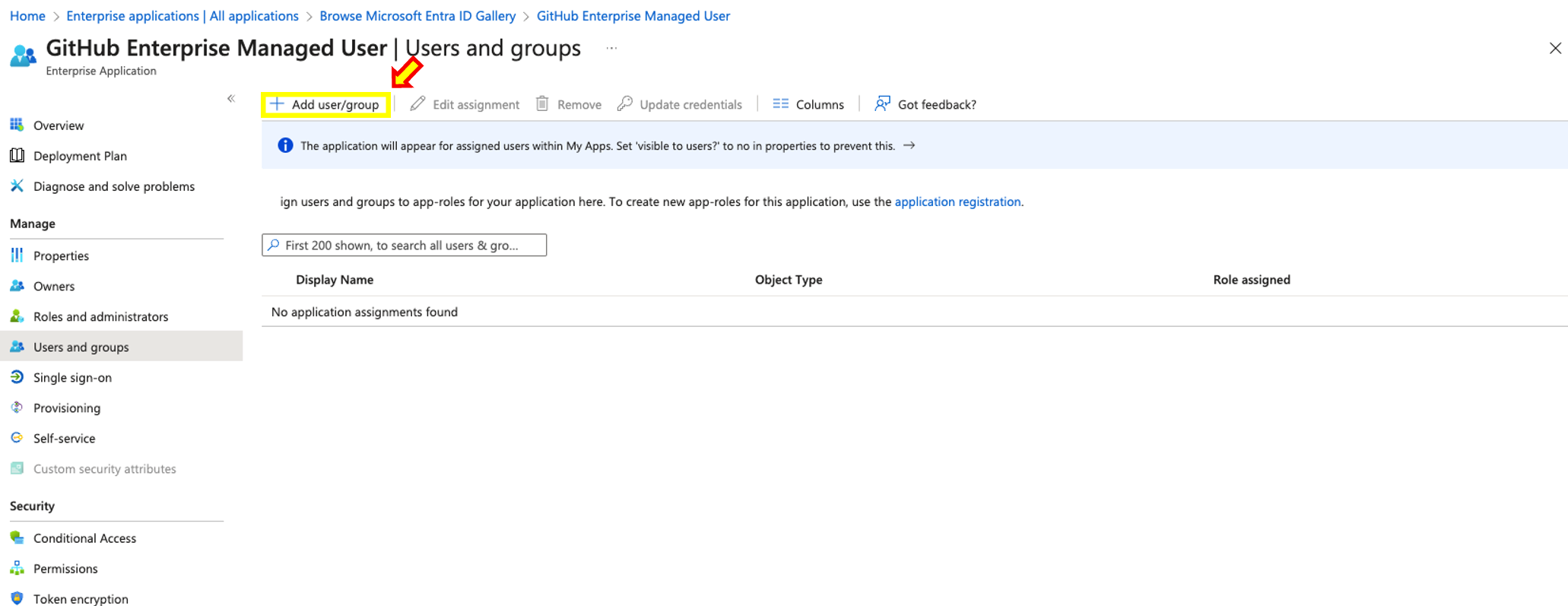The height and width of the screenshot is (606, 1568).
Task: Click the arrow at the banner's end
Action: [x=909, y=145]
